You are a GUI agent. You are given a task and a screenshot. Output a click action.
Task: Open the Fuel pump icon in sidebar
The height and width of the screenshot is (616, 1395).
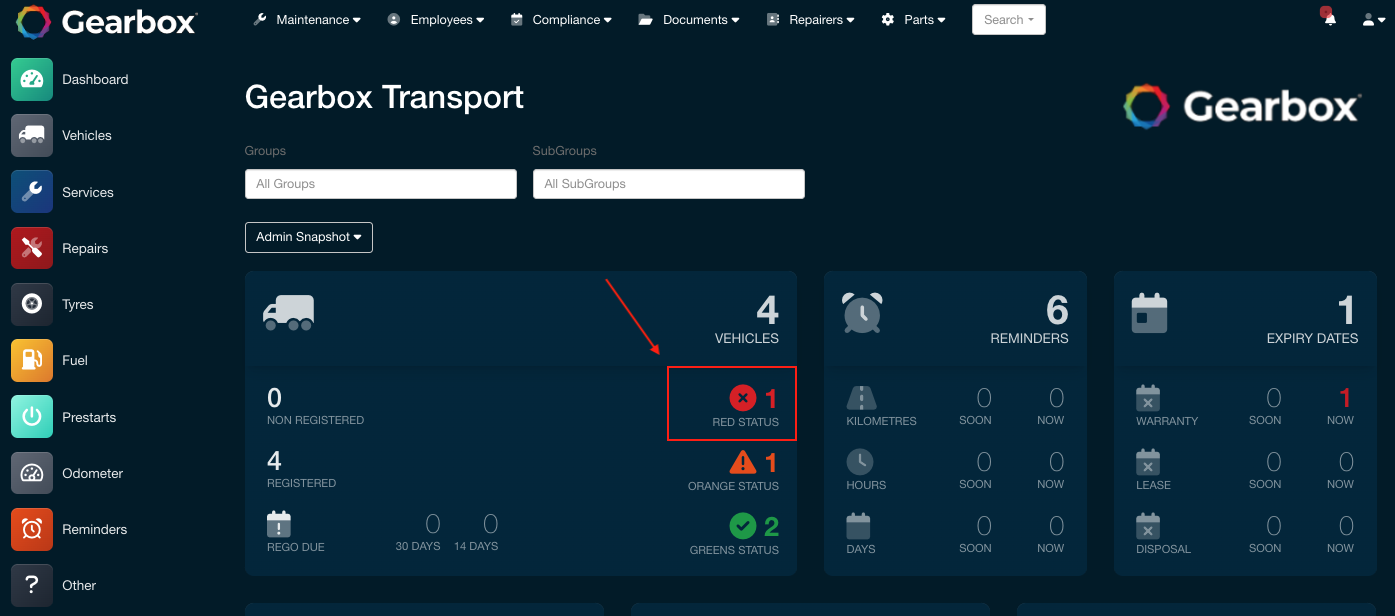pyautogui.click(x=32, y=360)
